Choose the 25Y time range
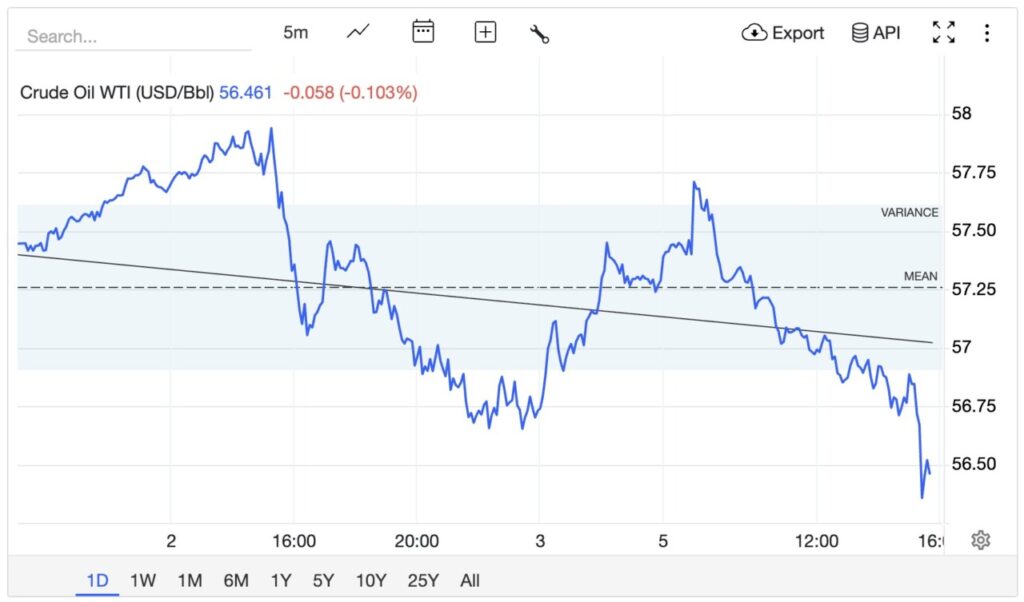The width and height of the screenshot is (1024, 602). tap(423, 580)
